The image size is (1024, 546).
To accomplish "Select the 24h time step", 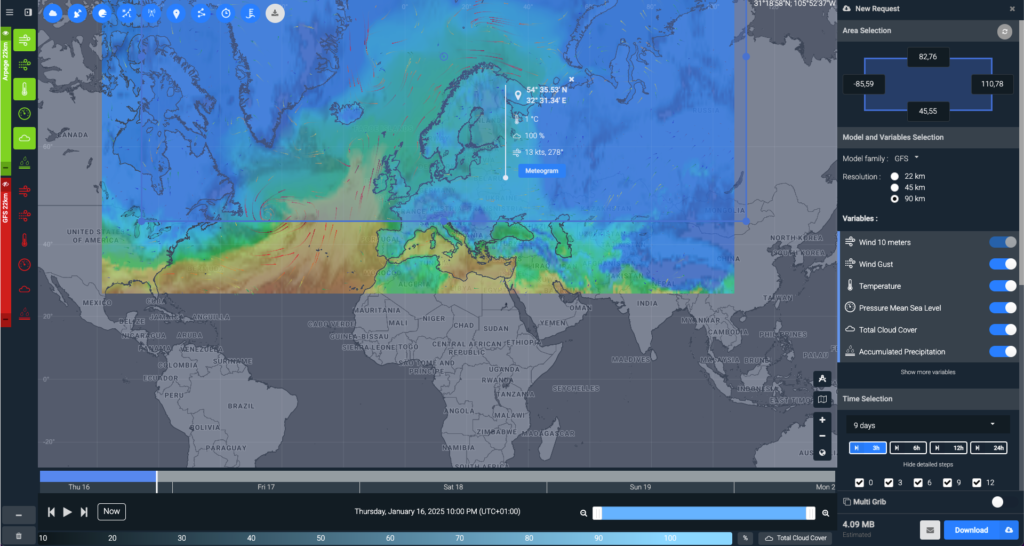I will (989, 448).
